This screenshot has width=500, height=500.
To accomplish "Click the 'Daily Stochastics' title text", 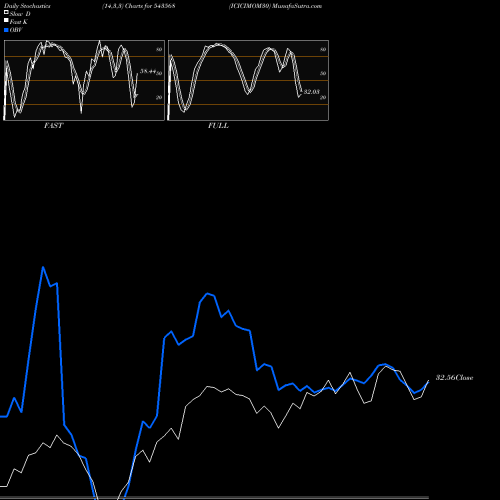I will [27, 6].
